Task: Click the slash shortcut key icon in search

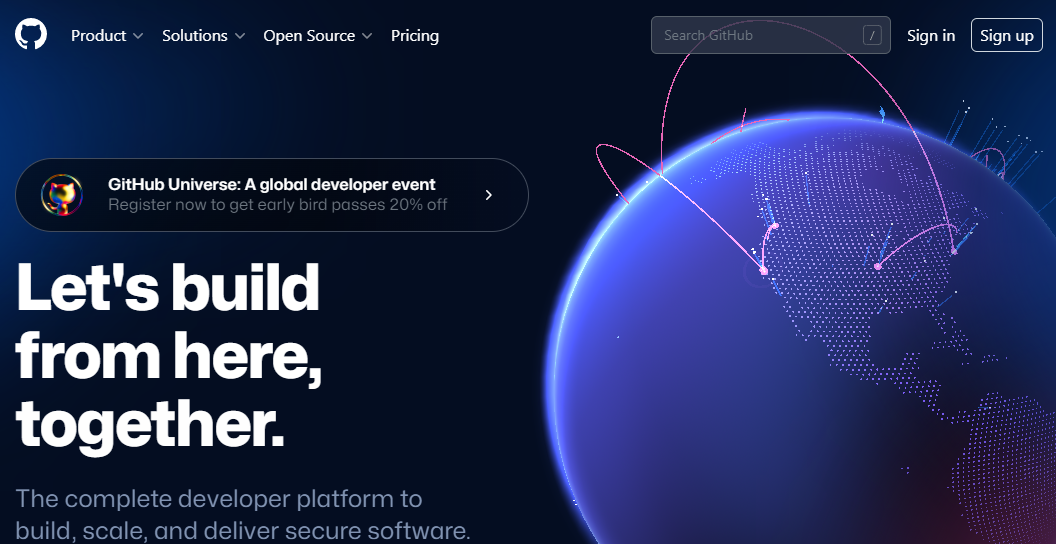Action: pyautogui.click(x=872, y=36)
